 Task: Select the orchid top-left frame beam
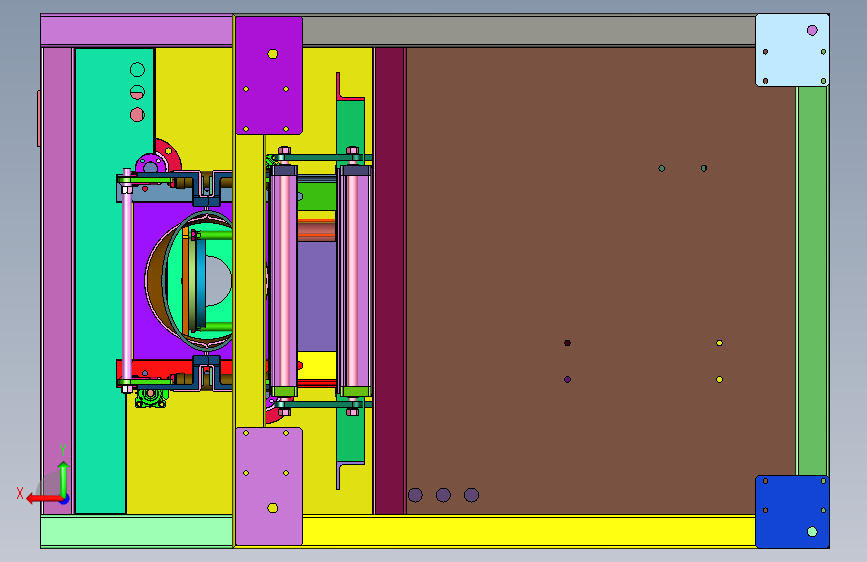pos(137,30)
